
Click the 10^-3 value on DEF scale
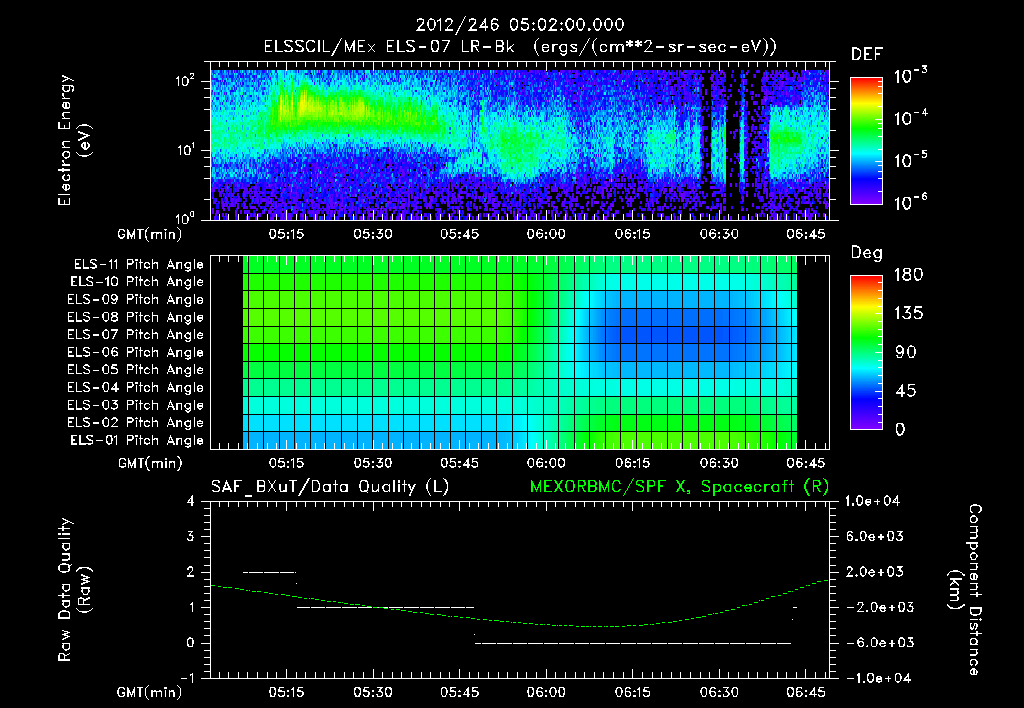pyautogui.click(x=910, y=76)
